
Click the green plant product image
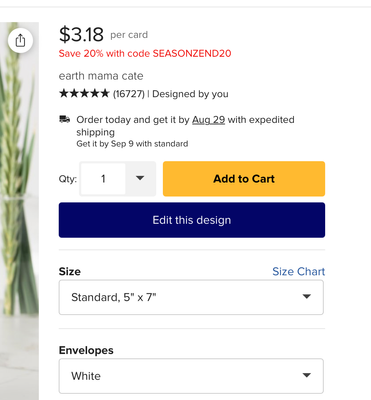pyautogui.click(x=19, y=211)
